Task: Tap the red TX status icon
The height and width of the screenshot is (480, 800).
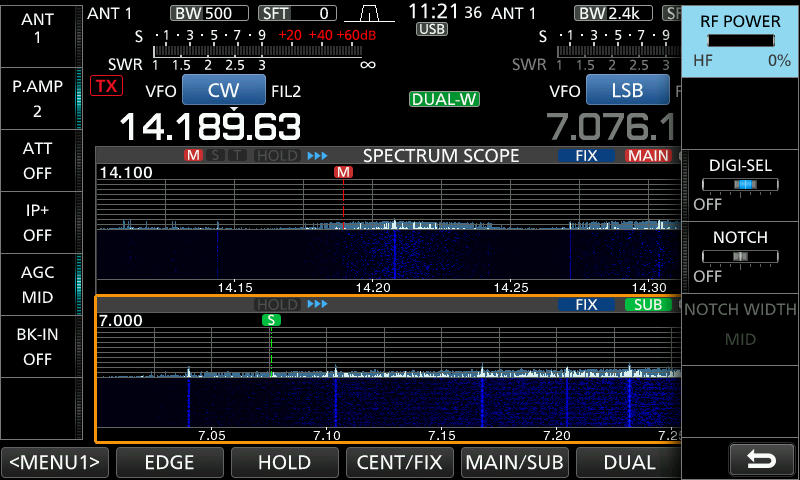Action: point(105,86)
